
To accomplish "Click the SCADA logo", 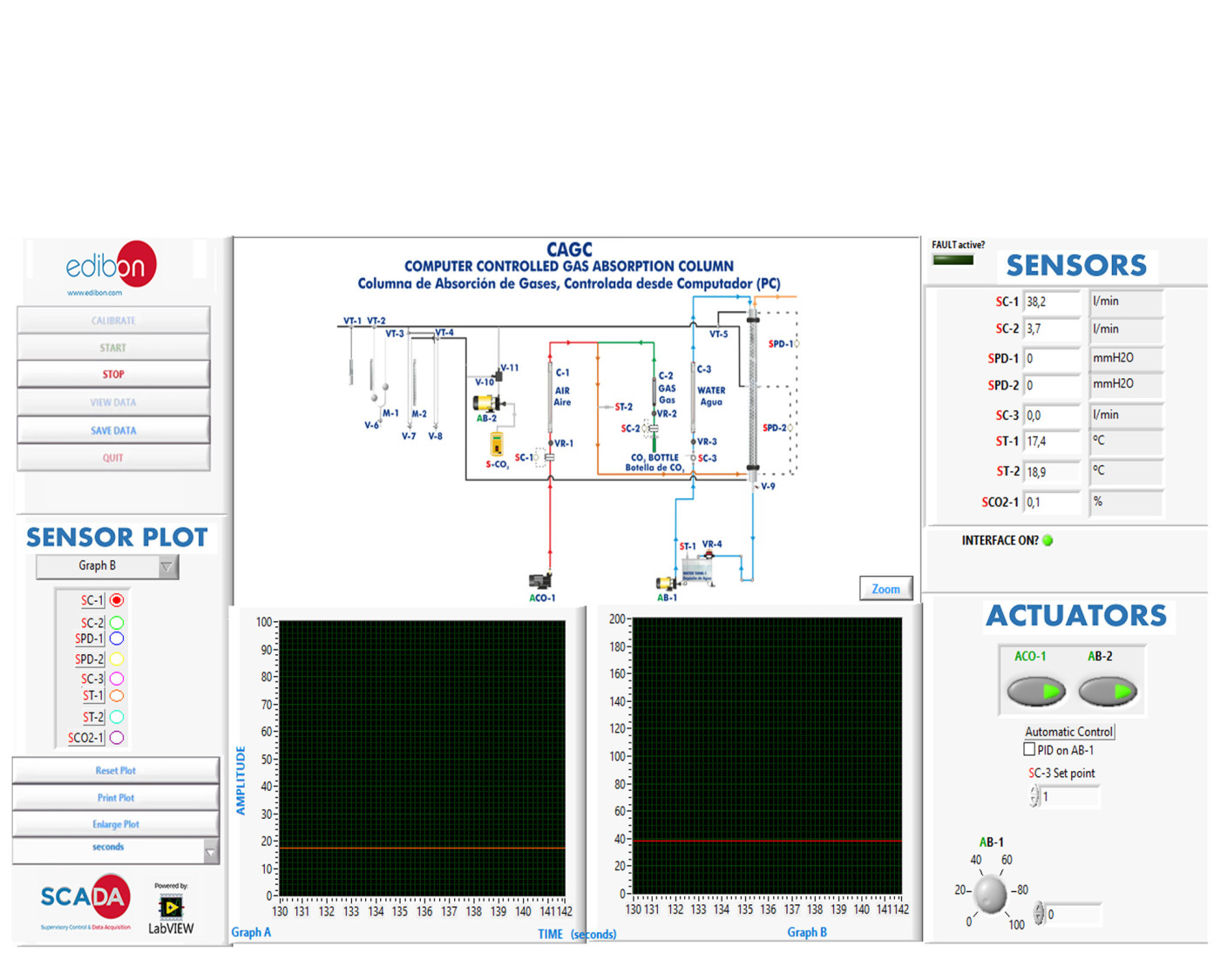I will tap(85, 897).
